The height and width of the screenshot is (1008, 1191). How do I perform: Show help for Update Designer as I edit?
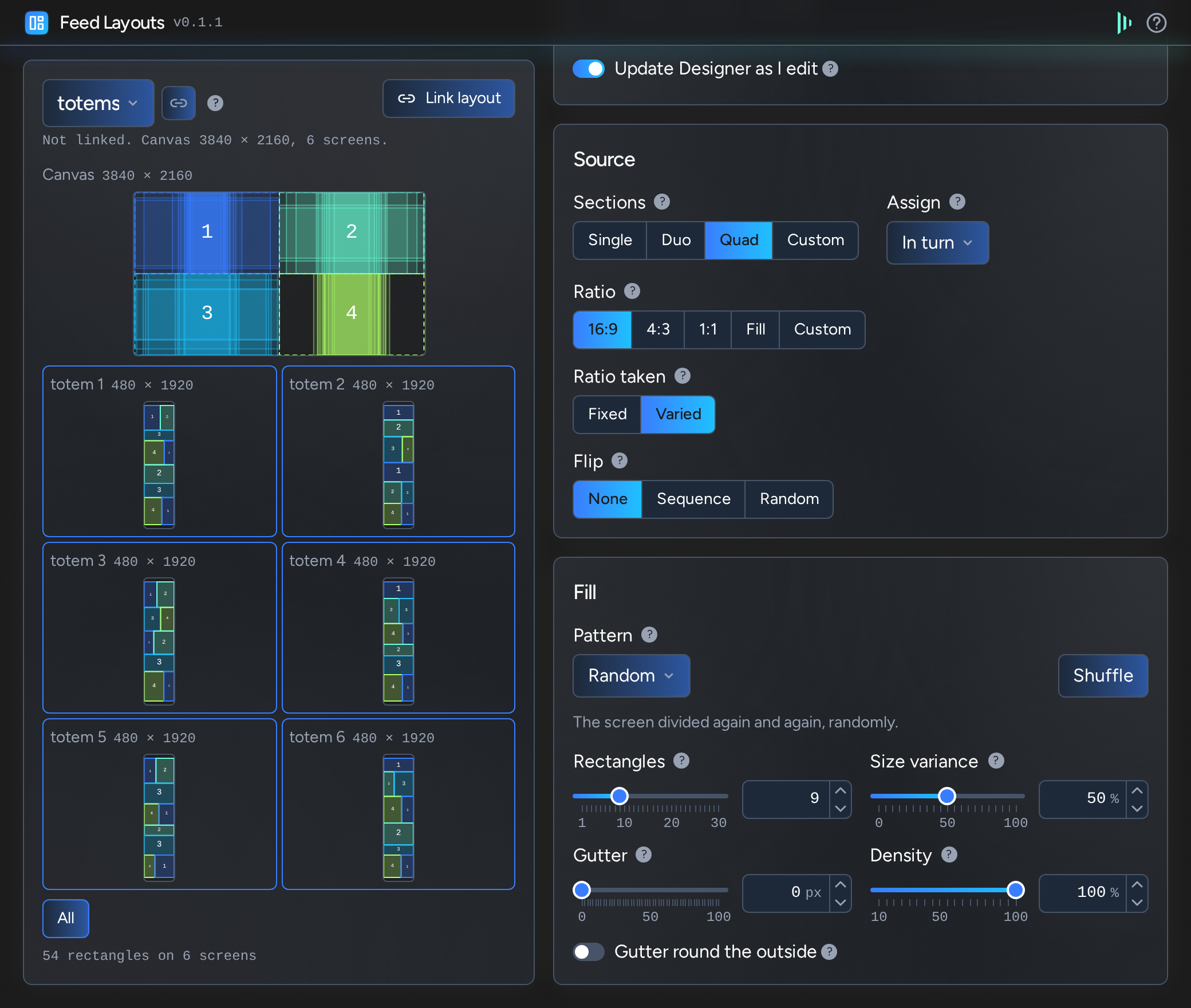coord(830,69)
